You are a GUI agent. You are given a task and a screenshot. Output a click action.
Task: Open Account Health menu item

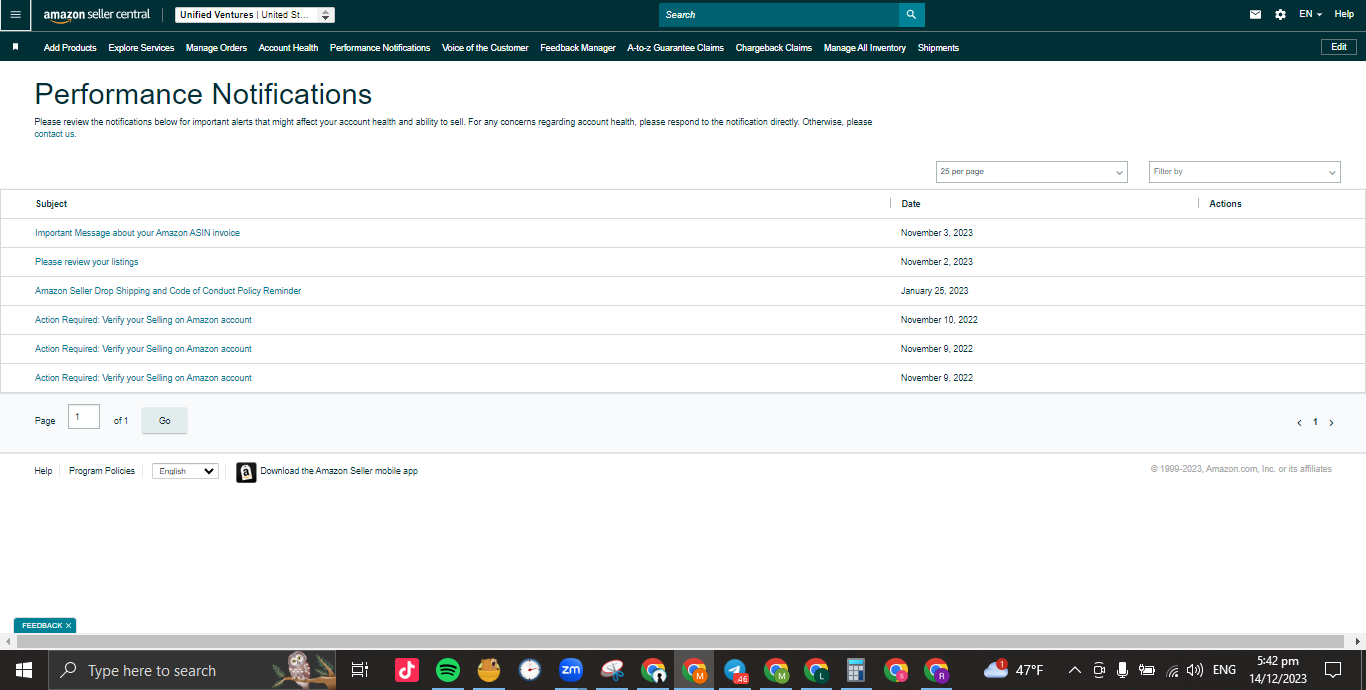click(288, 48)
